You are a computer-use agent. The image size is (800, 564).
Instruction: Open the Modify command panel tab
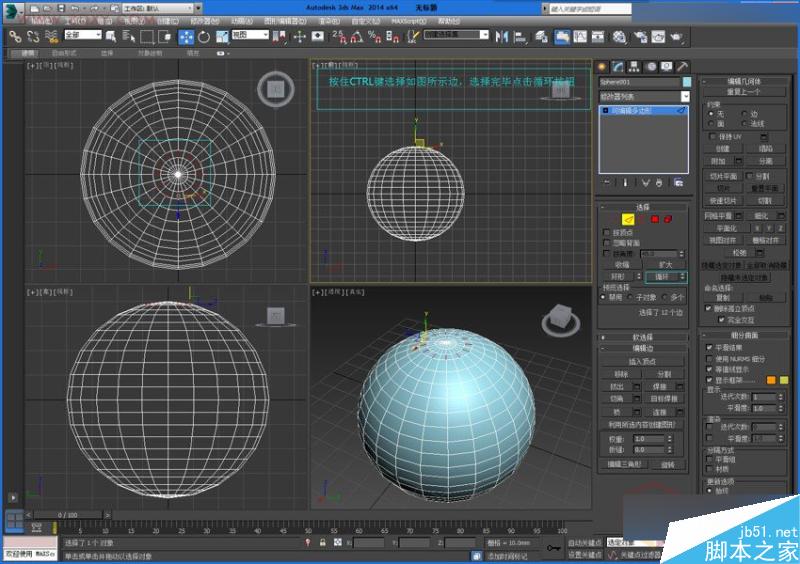616,66
